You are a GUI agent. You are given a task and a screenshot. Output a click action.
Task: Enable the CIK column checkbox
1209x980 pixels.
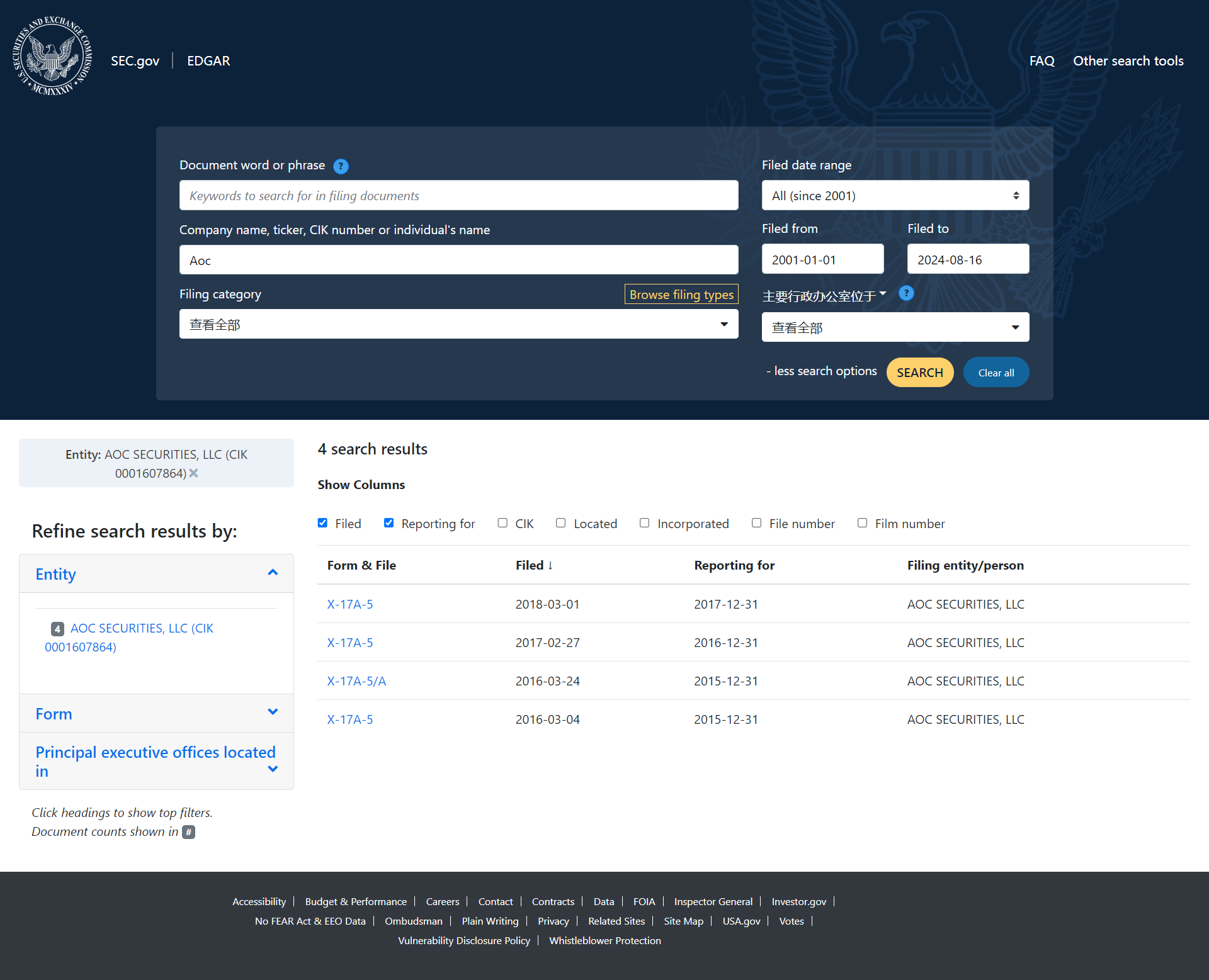click(502, 523)
